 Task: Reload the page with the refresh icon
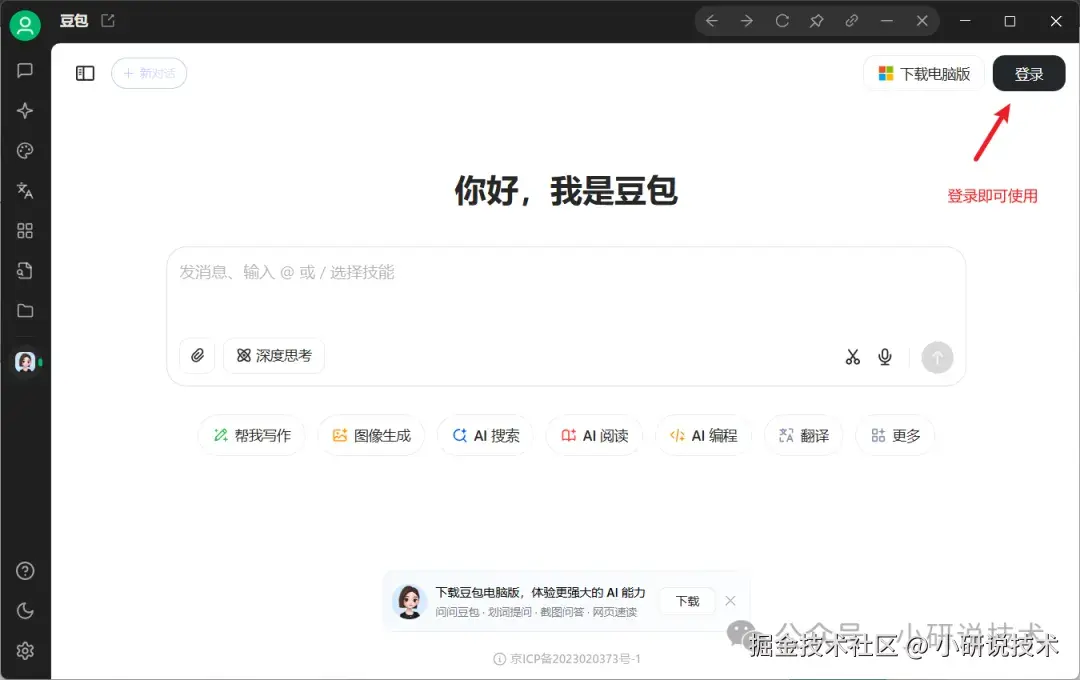[782, 21]
